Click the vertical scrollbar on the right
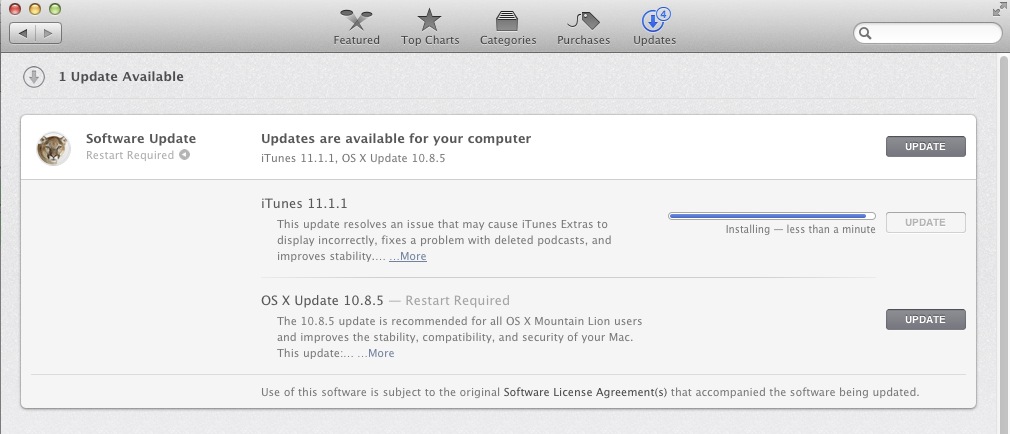Screen dimensions: 1010x434 [1004, 245]
